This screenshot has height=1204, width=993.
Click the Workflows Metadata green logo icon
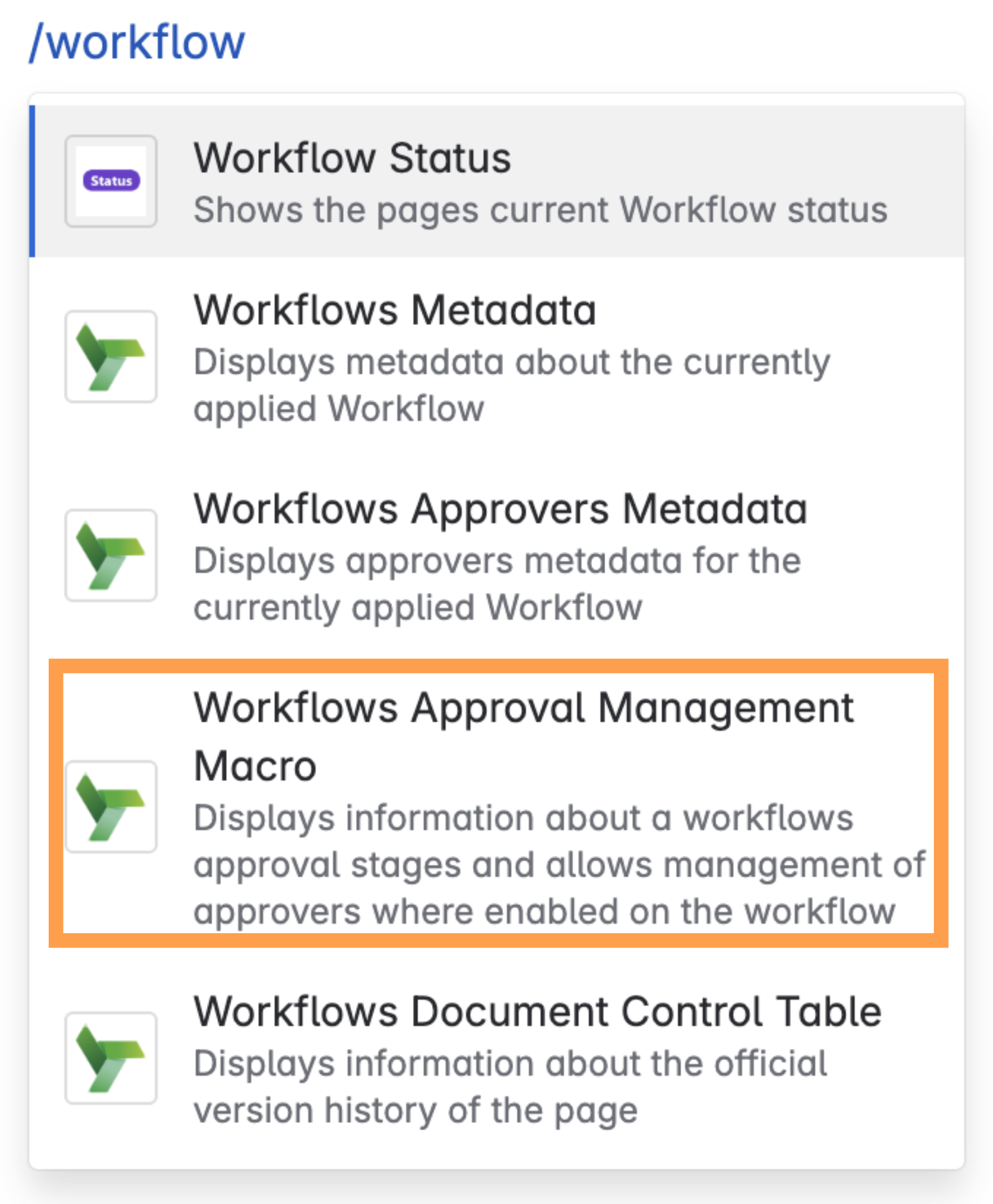click(x=111, y=357)
